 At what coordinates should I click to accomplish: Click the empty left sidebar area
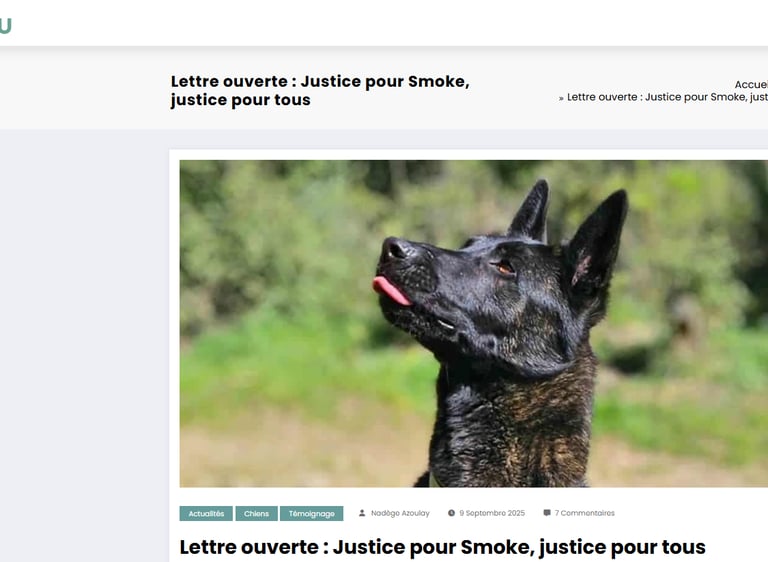[84, 343]
